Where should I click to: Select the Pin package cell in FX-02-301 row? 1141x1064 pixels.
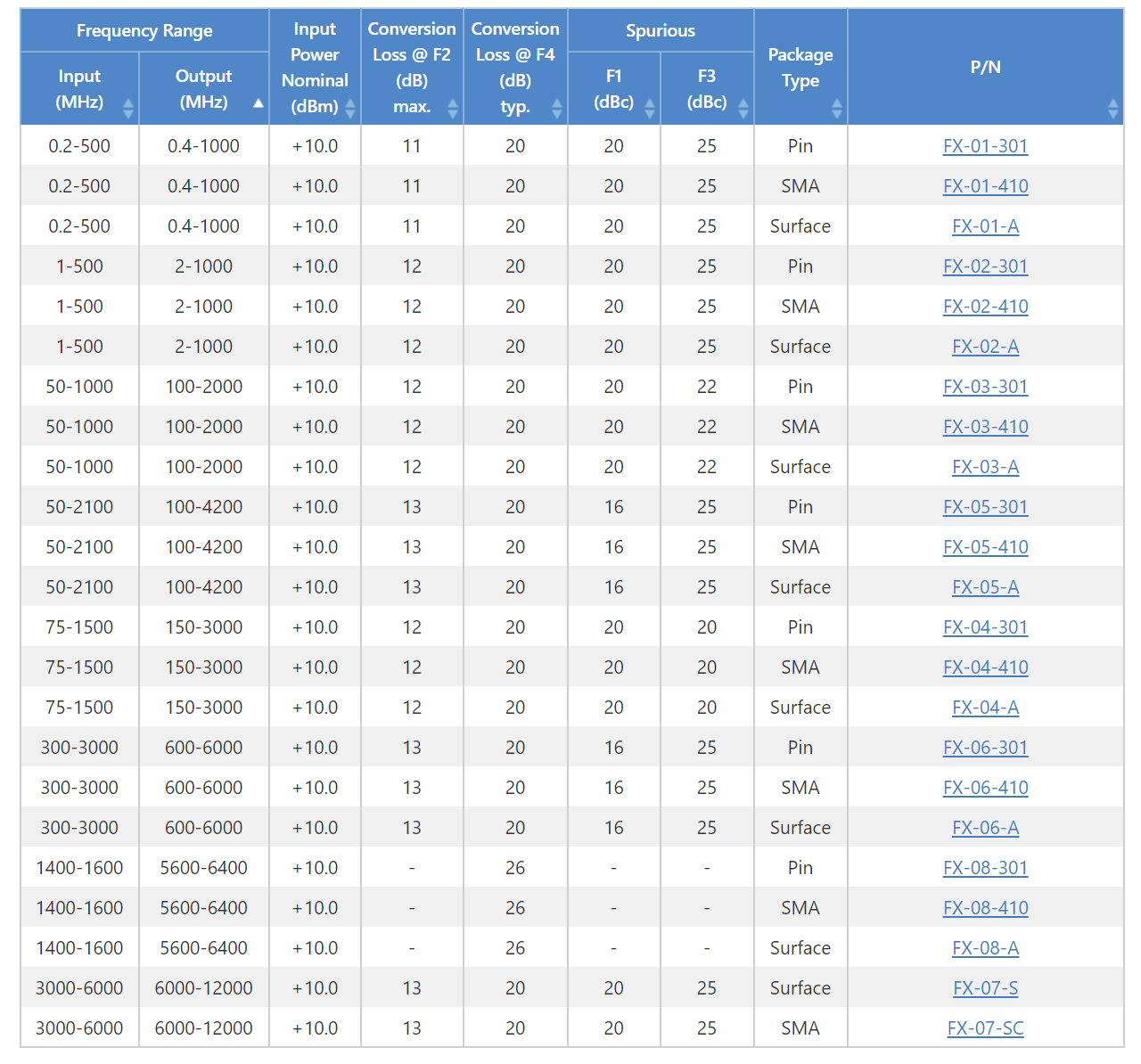800,266
